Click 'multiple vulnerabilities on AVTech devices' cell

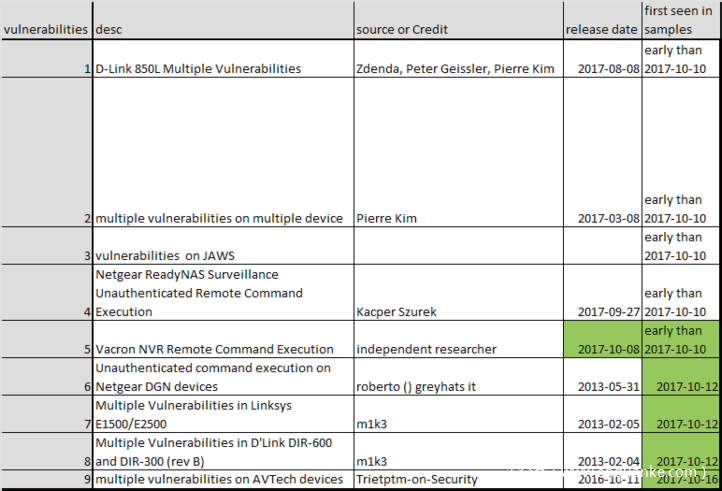point(223,479)
